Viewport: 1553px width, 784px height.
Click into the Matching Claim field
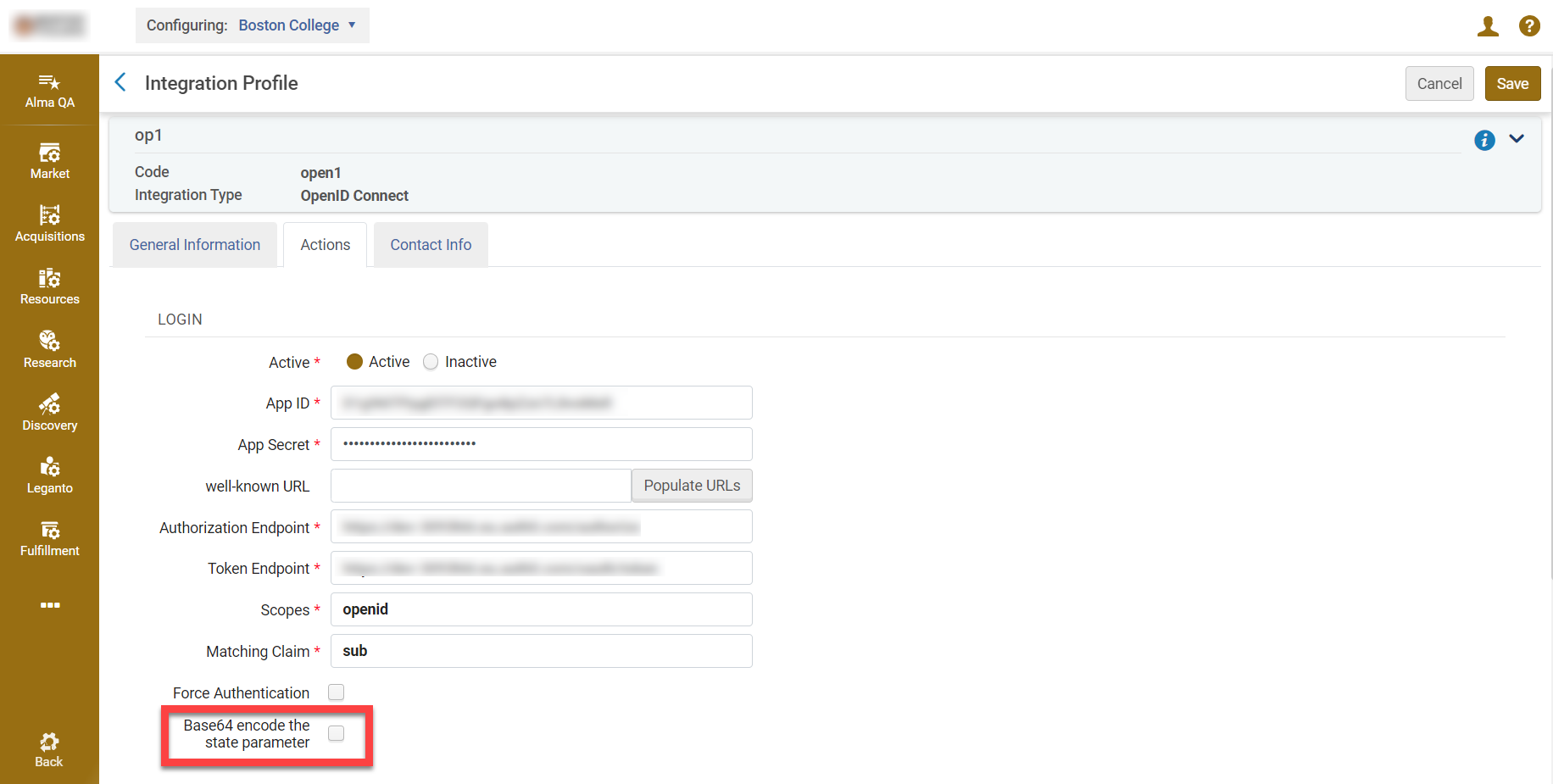542,651
